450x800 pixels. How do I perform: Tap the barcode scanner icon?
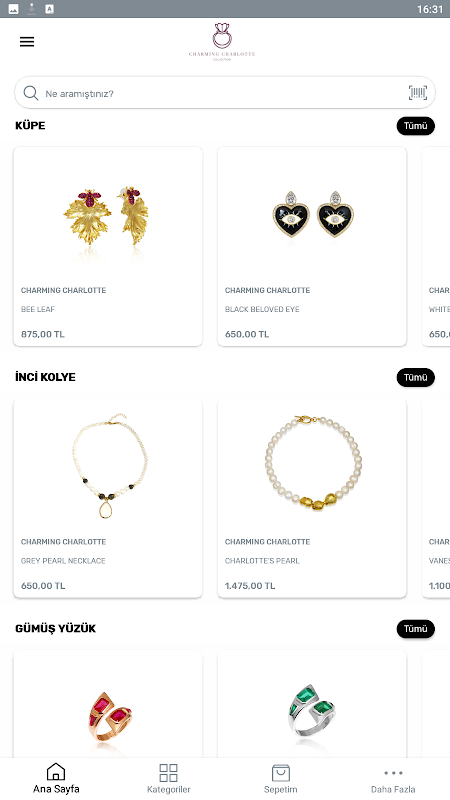418,93
